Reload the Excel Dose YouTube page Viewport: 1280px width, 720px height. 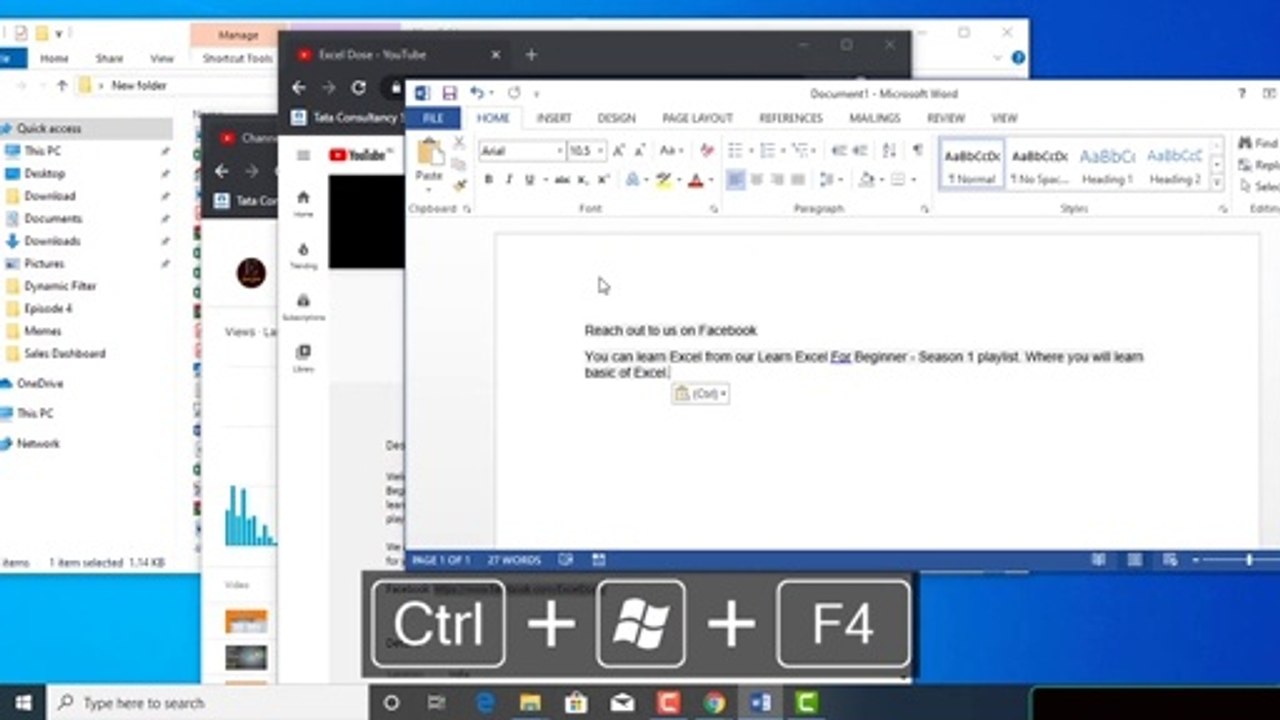[x=359, y=88]
